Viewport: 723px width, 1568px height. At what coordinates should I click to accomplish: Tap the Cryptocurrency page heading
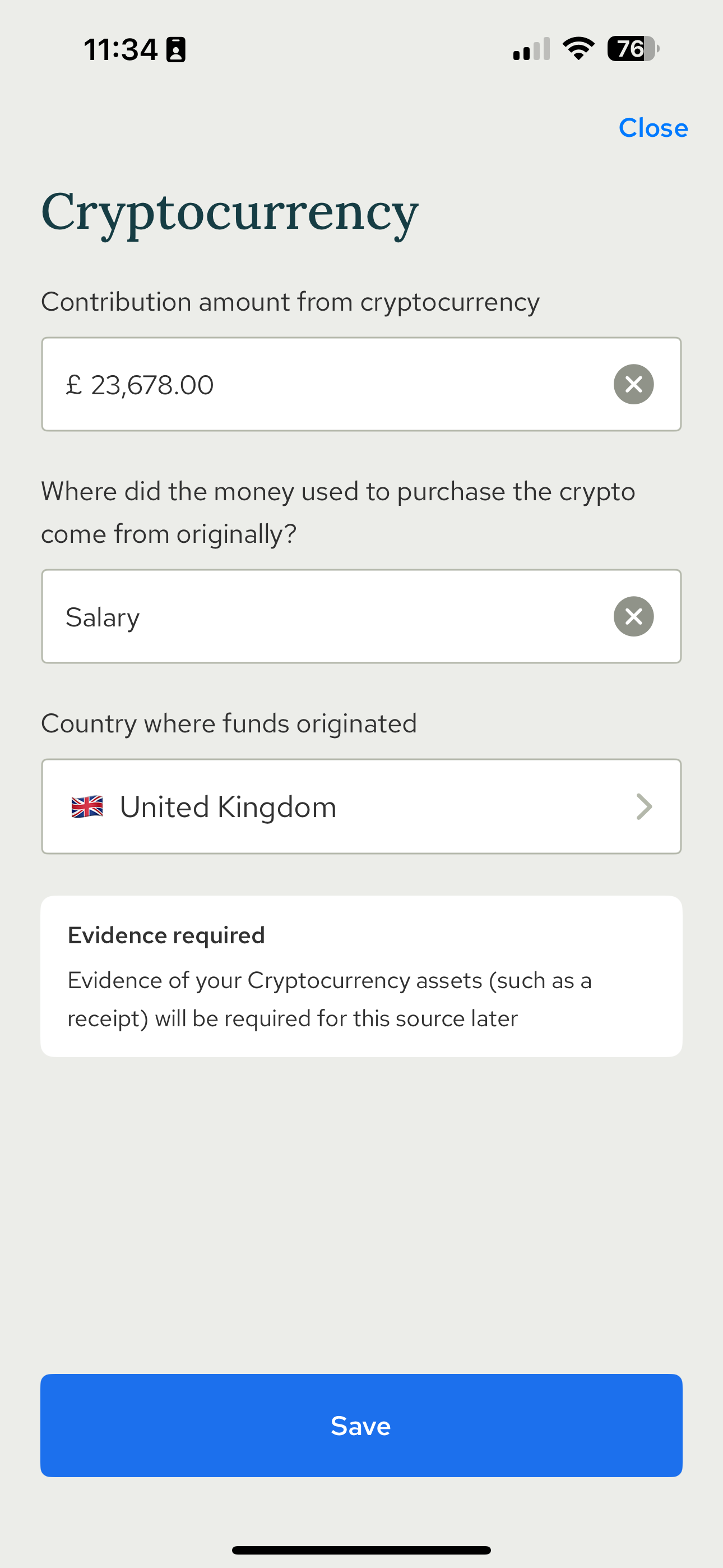click(x=229, y=213)
